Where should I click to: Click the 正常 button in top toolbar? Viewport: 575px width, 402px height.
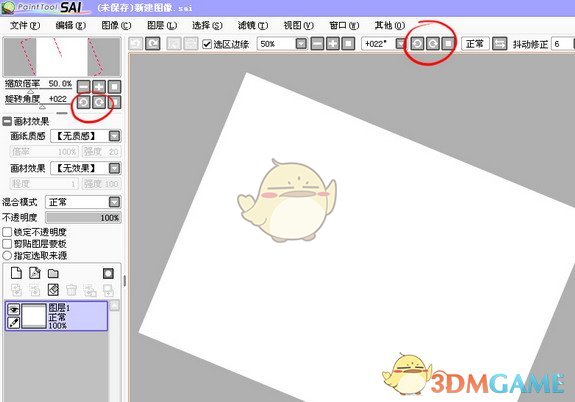(475, 44)
